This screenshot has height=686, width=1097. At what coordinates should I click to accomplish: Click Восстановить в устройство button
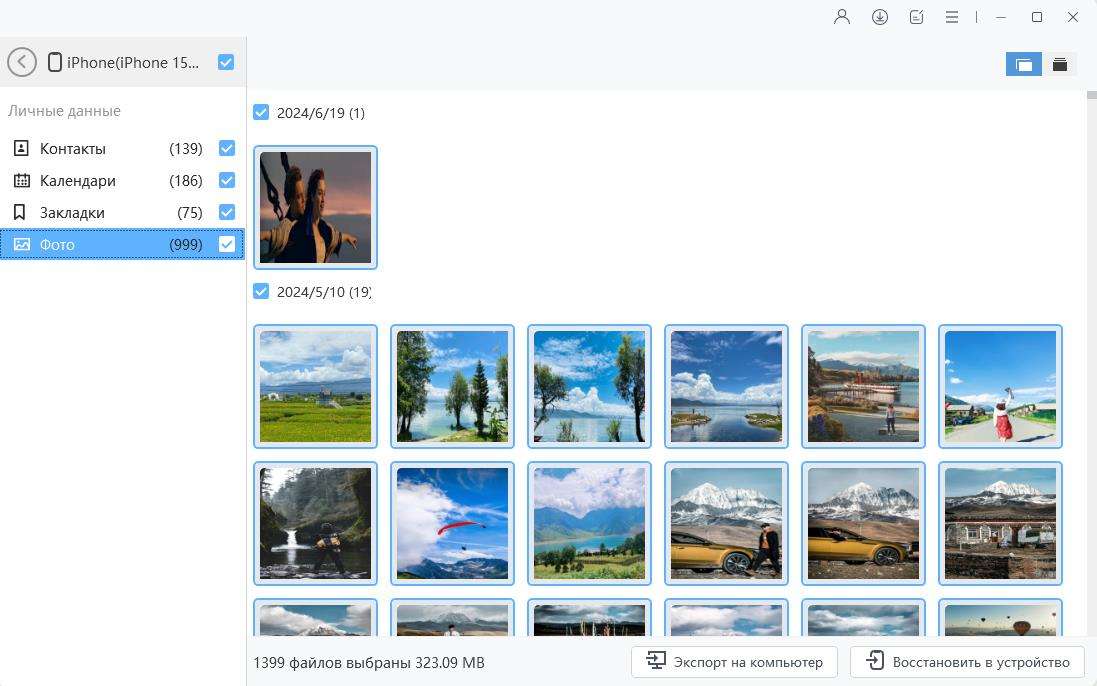click(967, 662)
